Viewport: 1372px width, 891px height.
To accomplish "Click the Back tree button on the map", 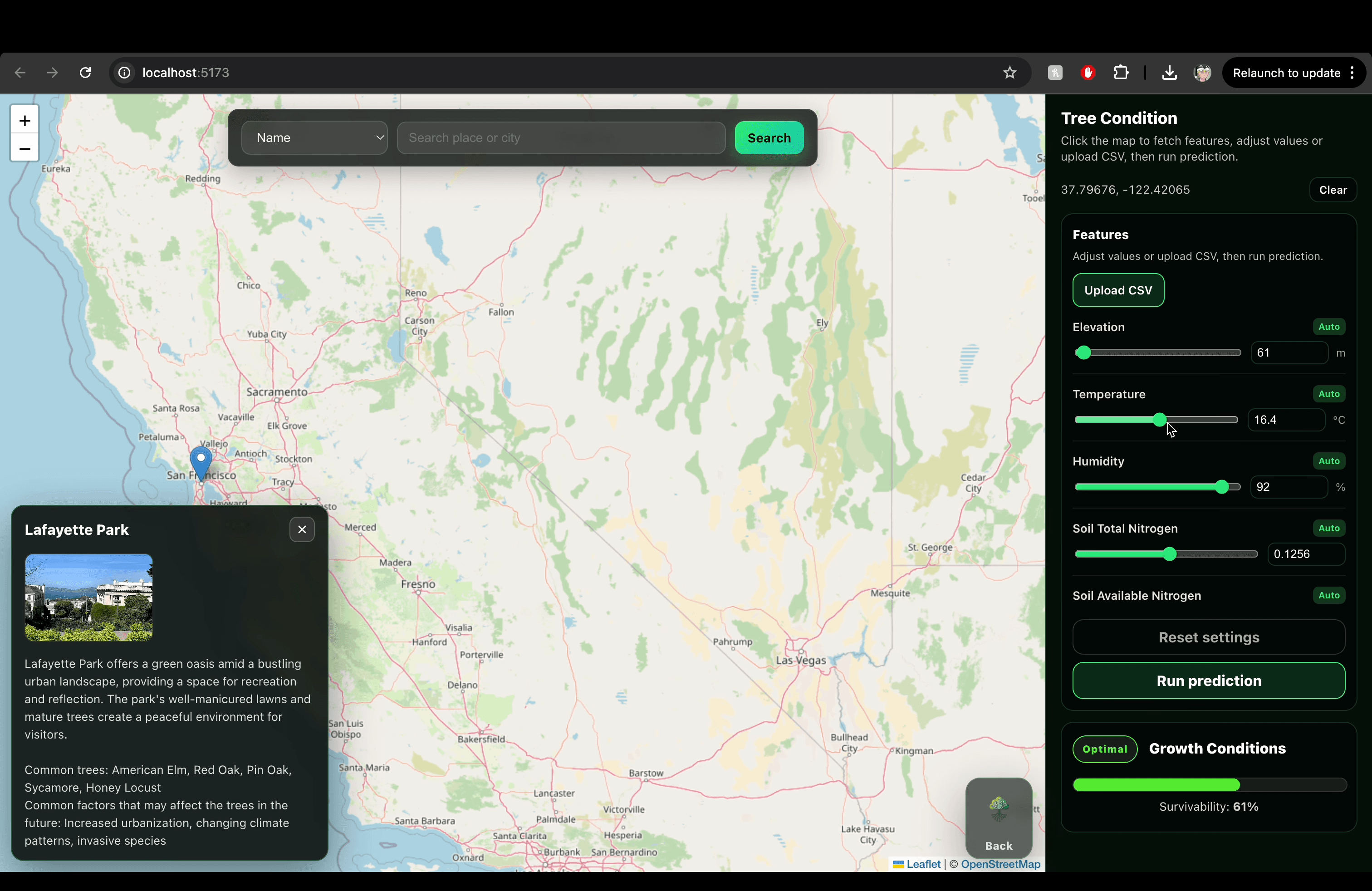I will click(x=999, y=818).
